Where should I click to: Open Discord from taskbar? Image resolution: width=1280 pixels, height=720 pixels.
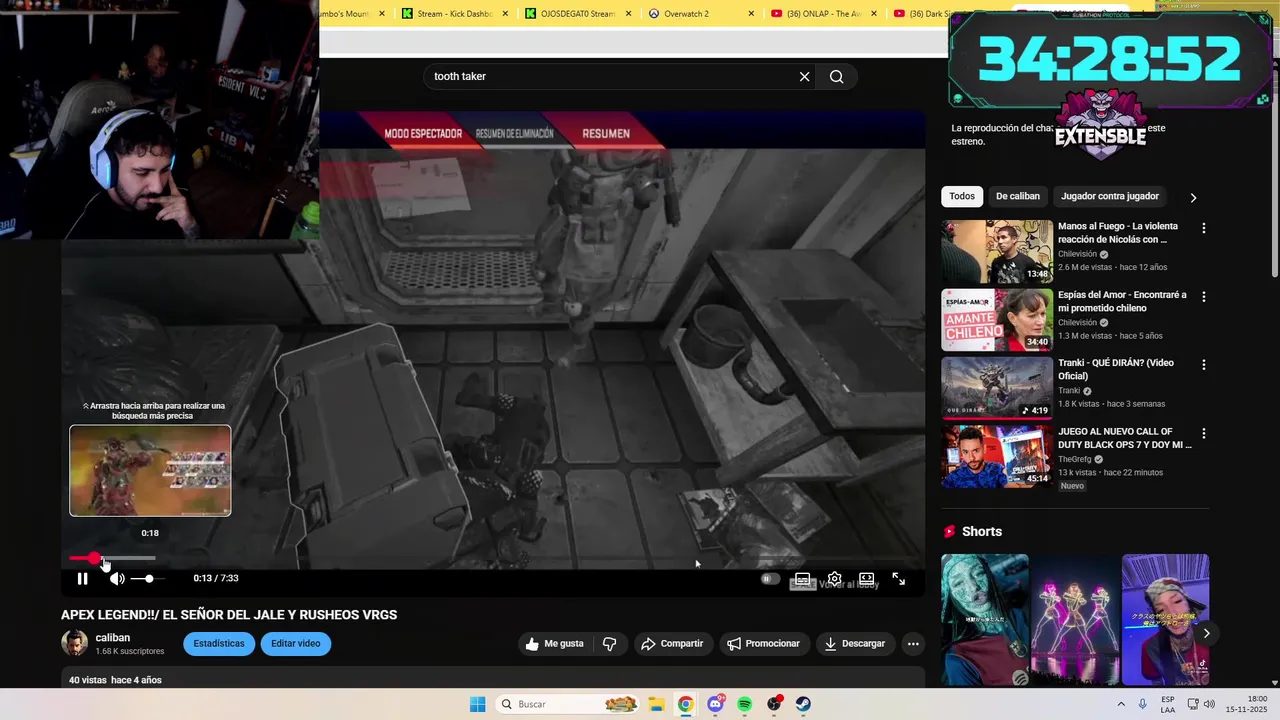(x=715, y=704)
